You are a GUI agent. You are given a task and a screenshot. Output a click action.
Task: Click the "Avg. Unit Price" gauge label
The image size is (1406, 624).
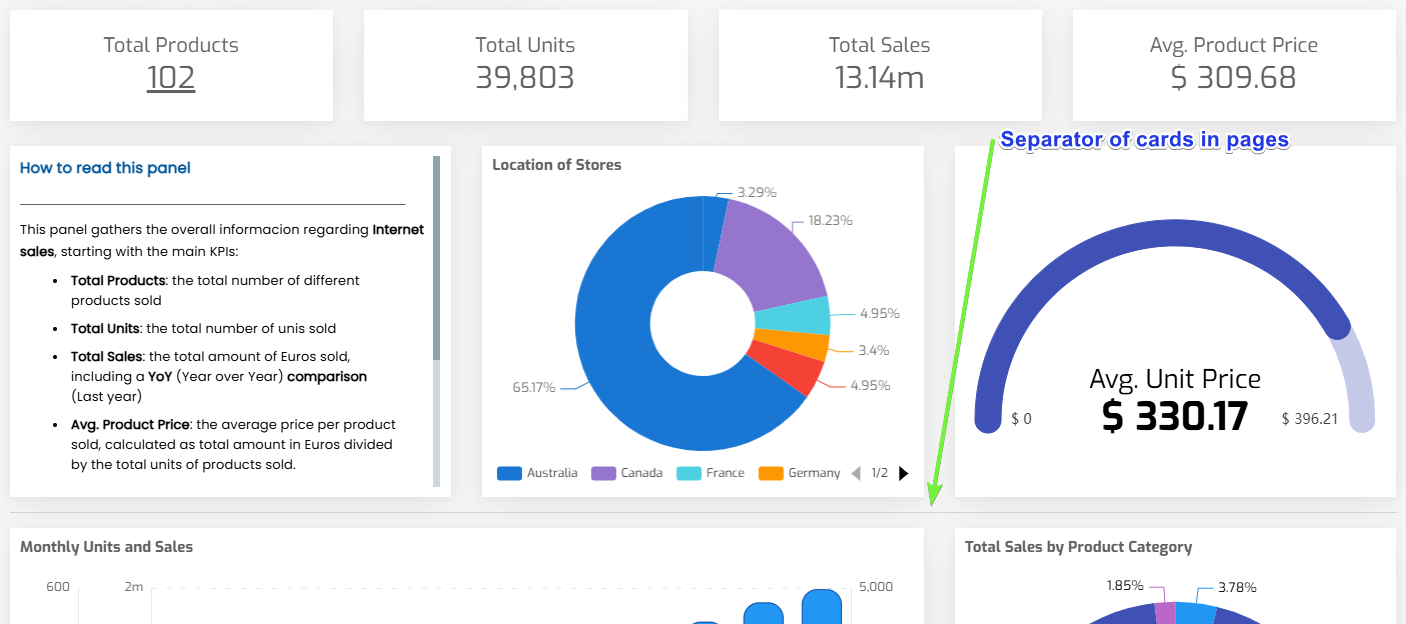[1175, 378]
